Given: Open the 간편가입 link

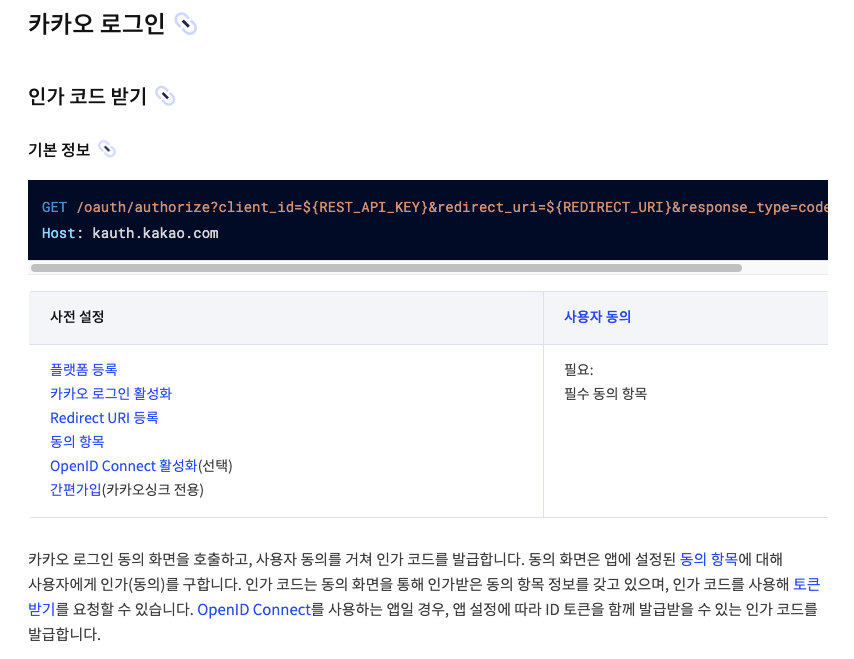Looking at the screenshot, I should pyautogui.click(x=76, y=490).
